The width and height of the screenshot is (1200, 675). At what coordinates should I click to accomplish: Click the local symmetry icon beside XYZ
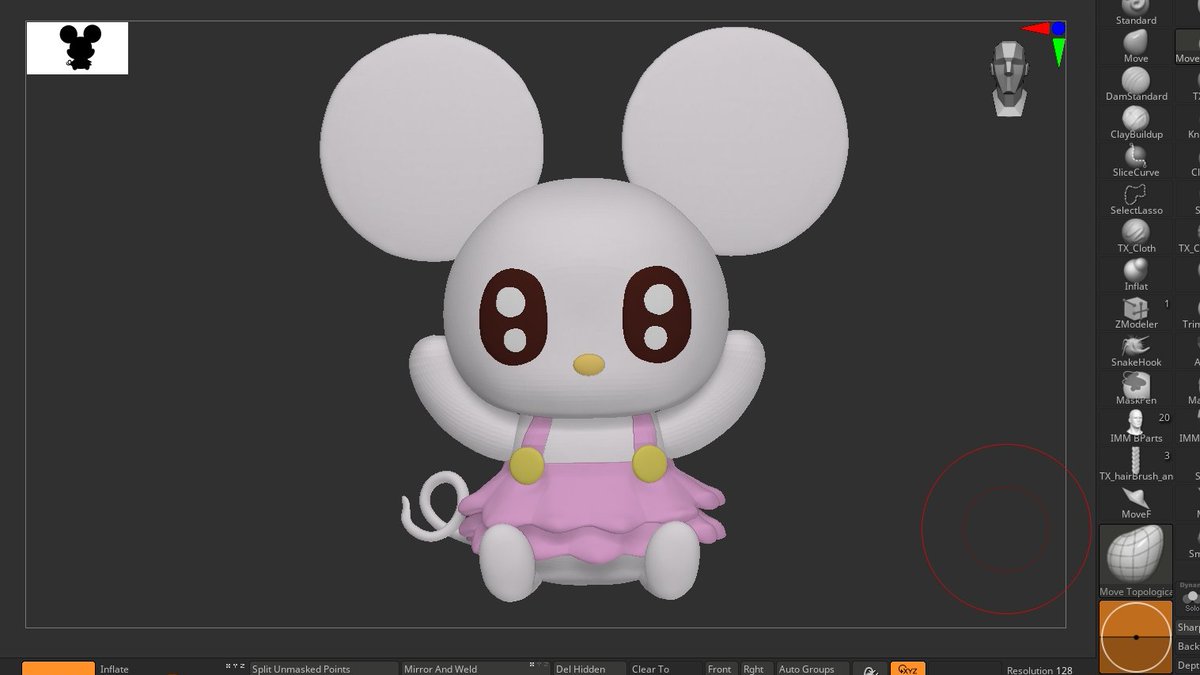coord(871,669)
